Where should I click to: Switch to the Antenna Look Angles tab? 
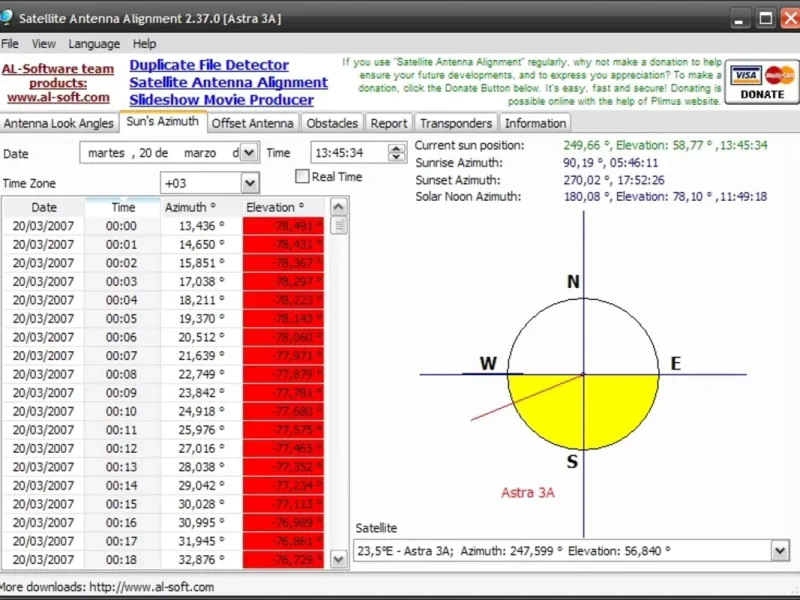point(59,123)
